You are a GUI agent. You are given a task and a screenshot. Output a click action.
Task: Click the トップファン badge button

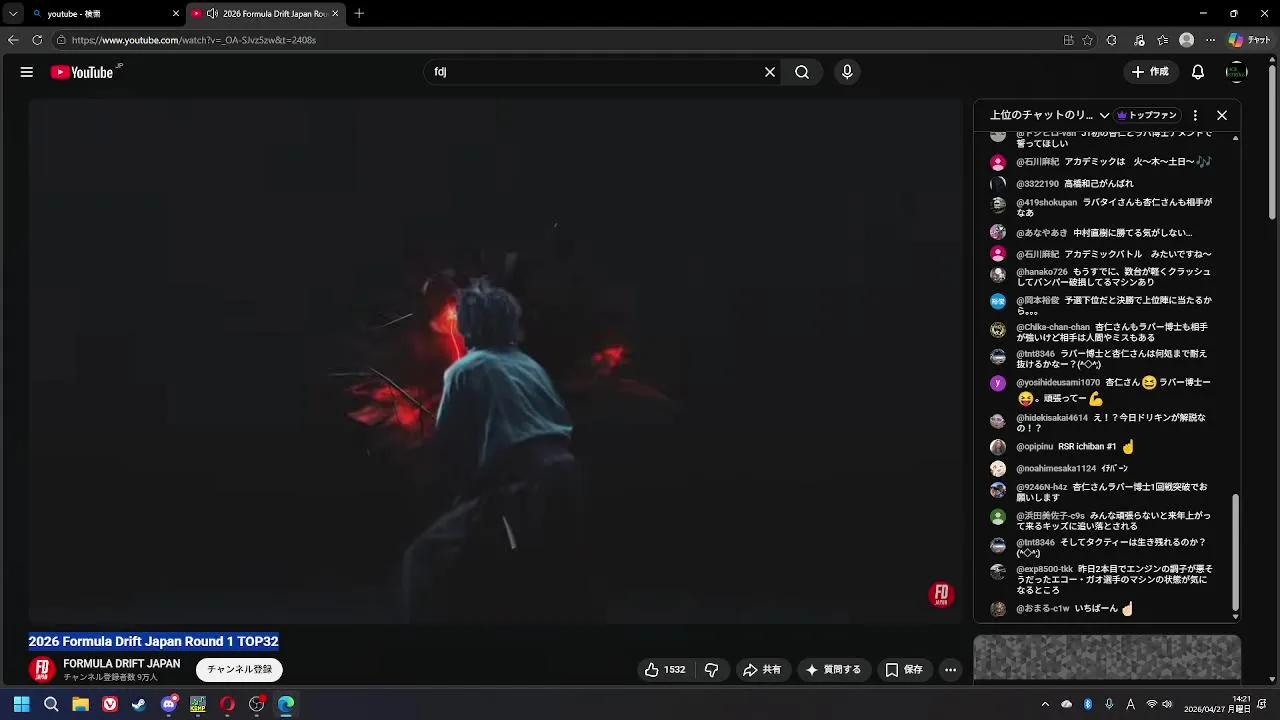pos(1148,115)
